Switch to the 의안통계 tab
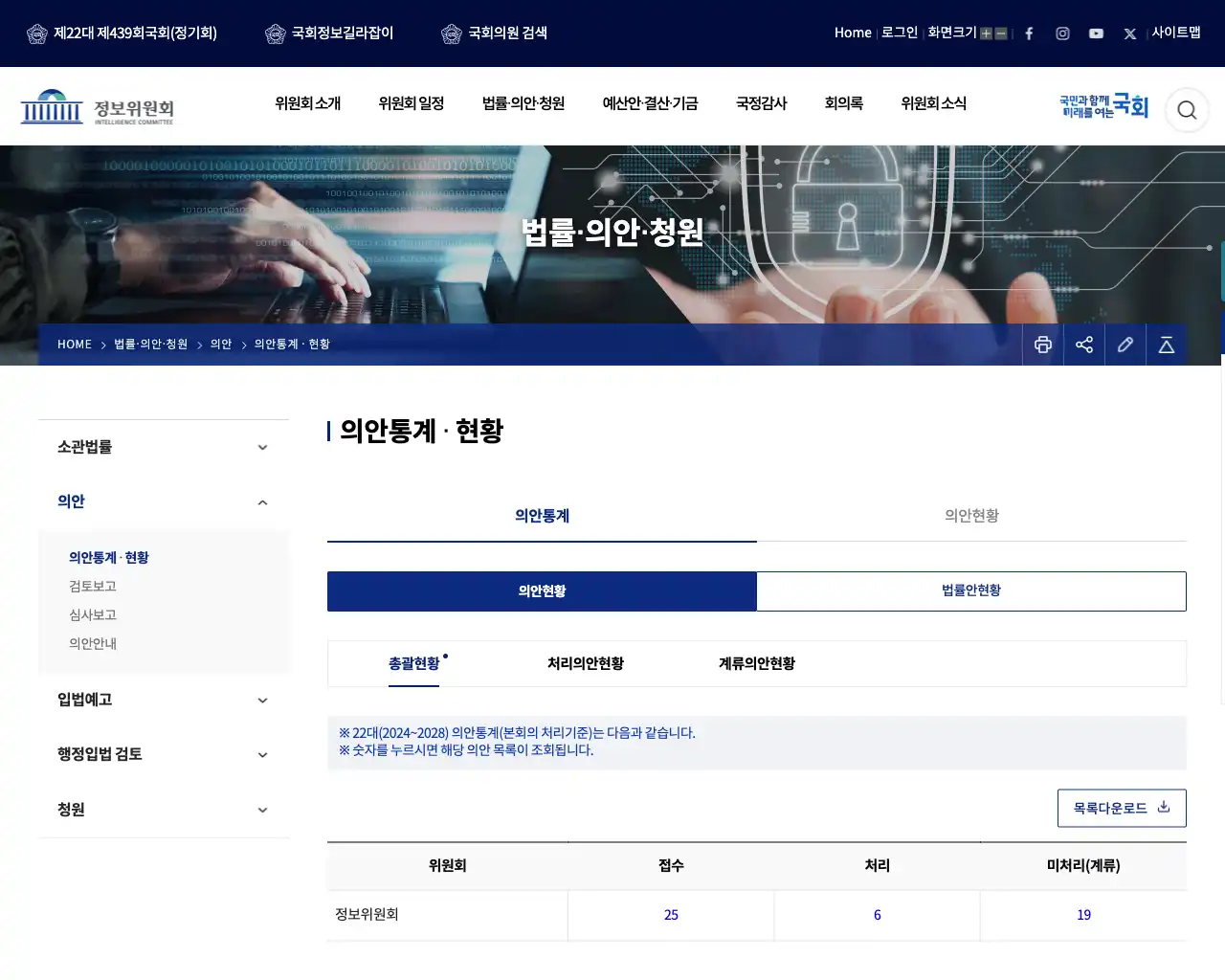 [x=542, y=516]
